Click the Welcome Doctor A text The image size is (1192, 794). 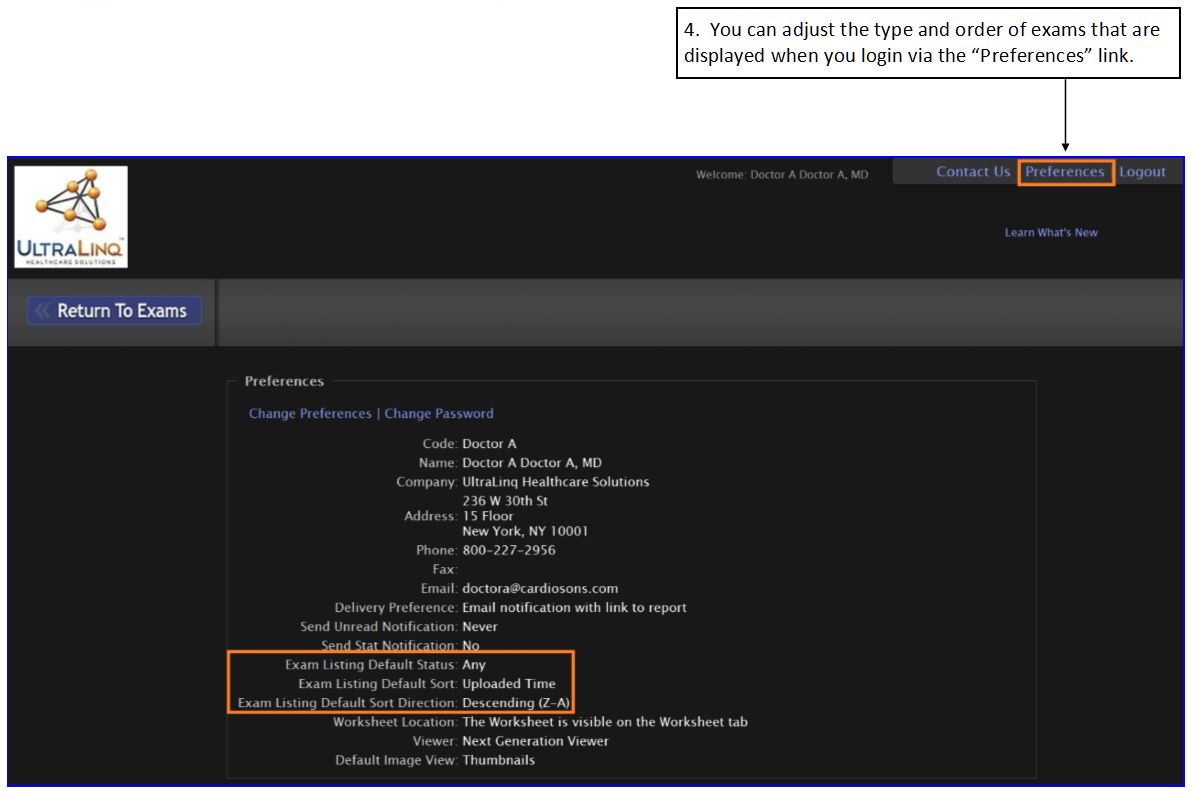[x=782, y=175]
